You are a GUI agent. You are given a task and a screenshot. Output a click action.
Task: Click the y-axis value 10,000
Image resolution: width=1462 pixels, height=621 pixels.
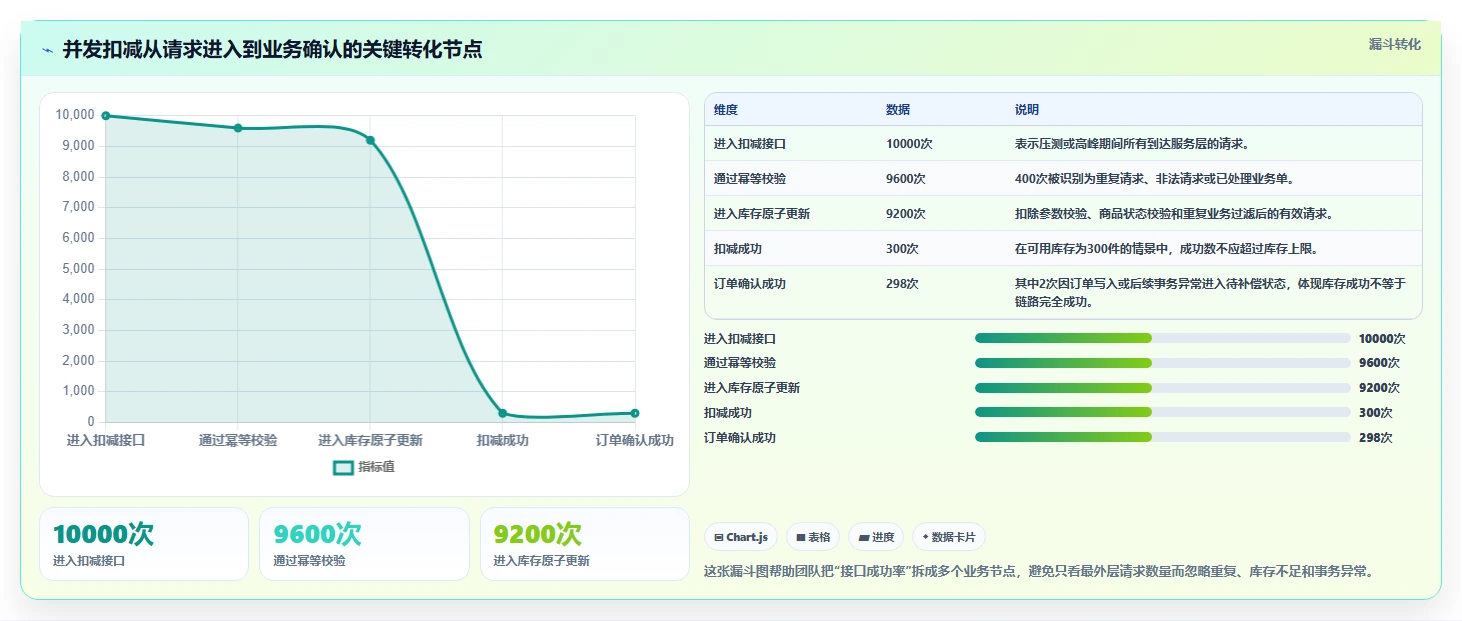coord(75,115)
